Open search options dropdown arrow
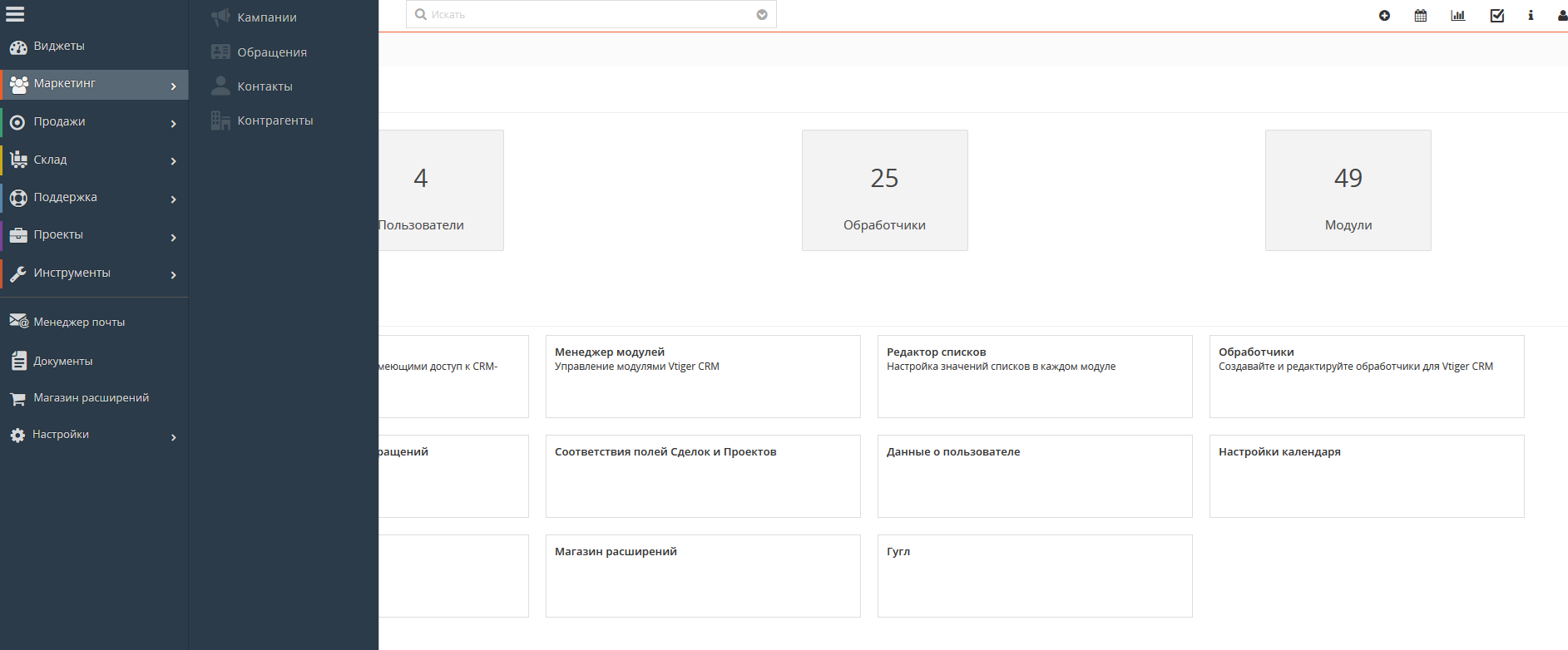This screenshot has height=650, width=1568. [762, 15]
